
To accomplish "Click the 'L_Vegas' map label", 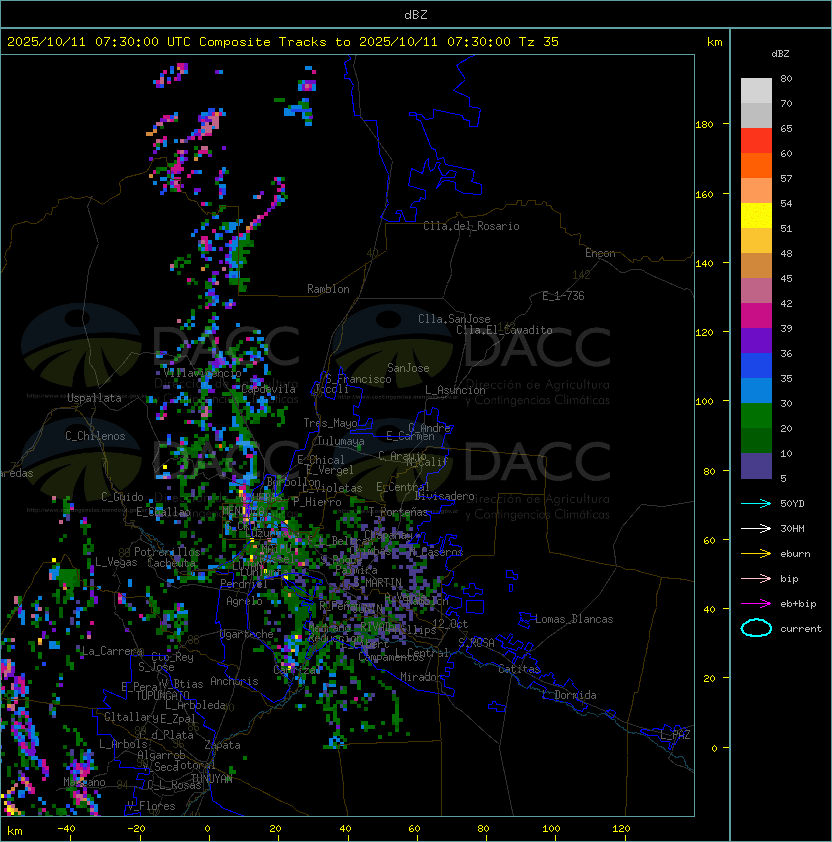I will [x=116, y=562].
